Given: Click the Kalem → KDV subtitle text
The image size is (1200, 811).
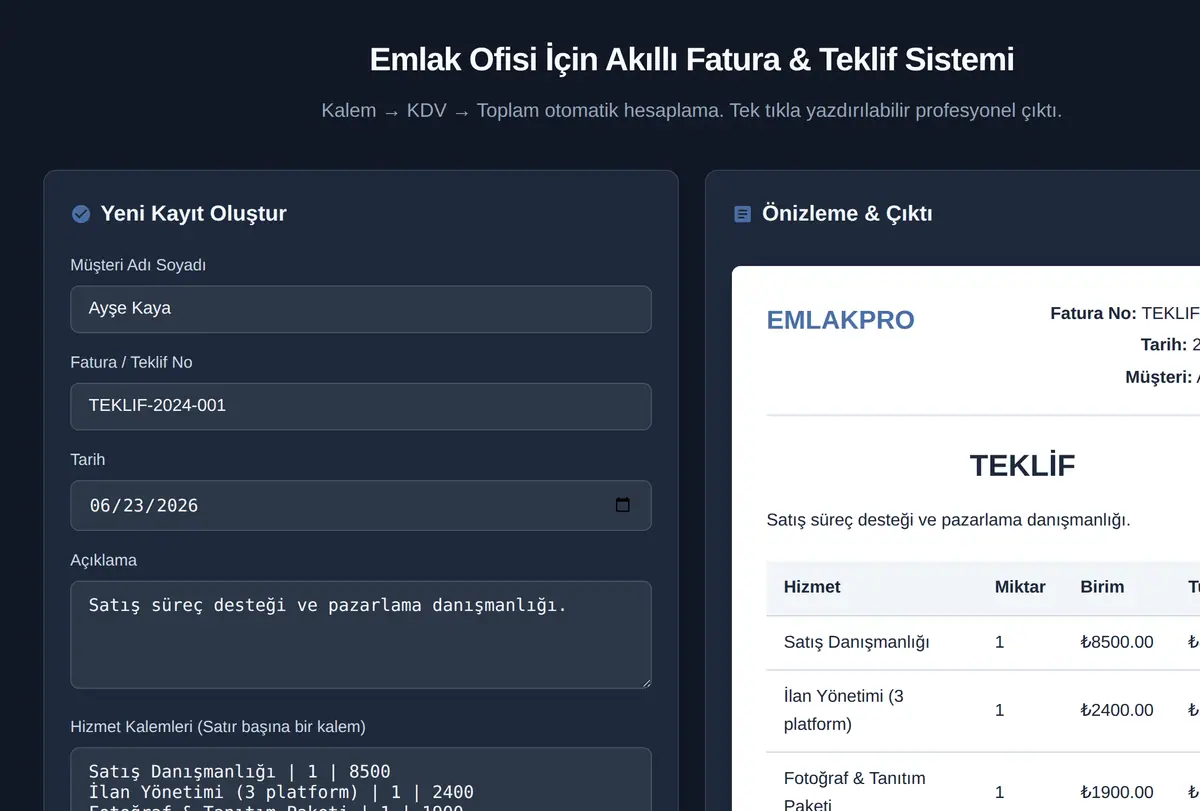Looking at the screenshot, I should point(692,110).
